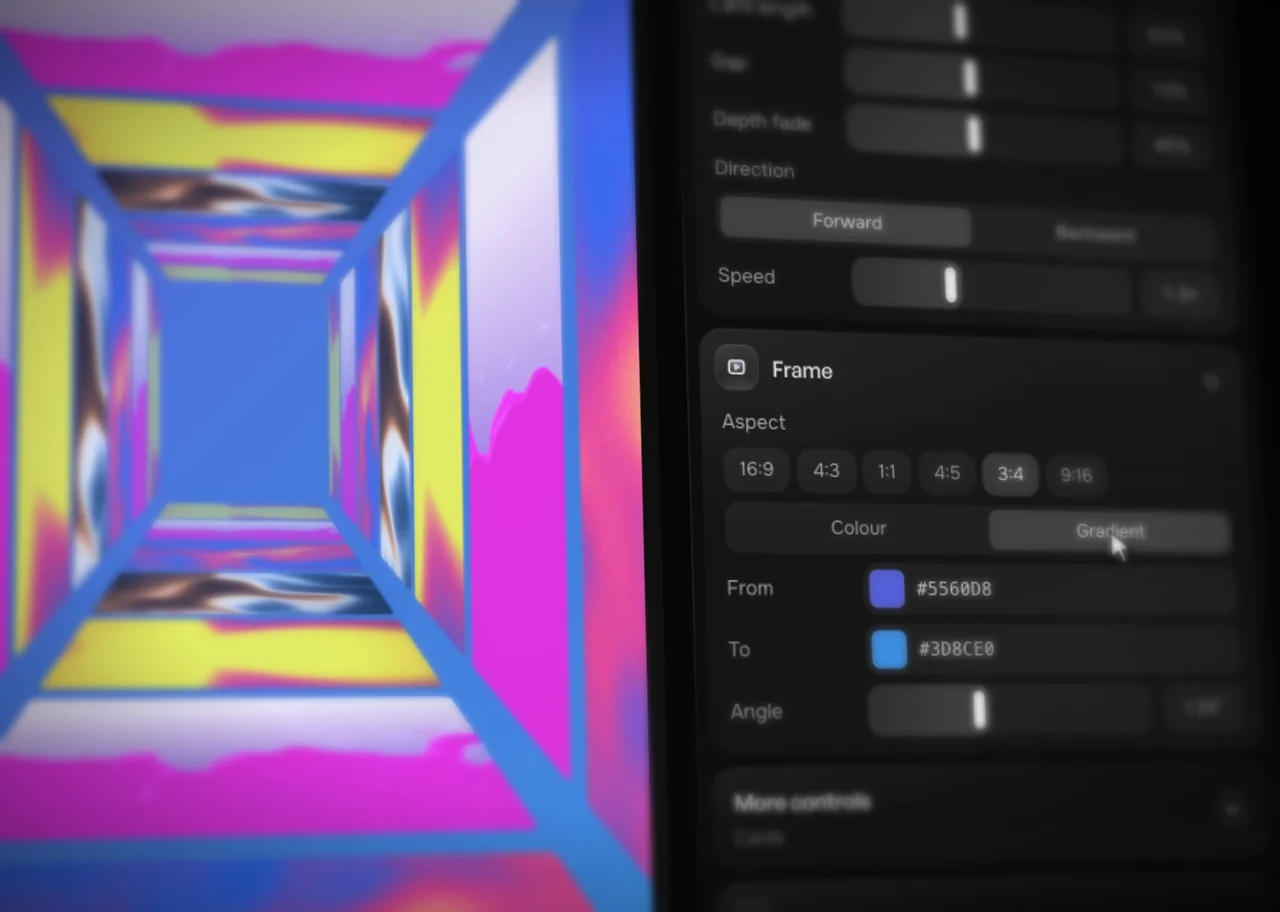The width and height of the screenshot is (1280, 912).
Task: Collapse the Frame section with its chevron
Action: (x=1210, y=381)
